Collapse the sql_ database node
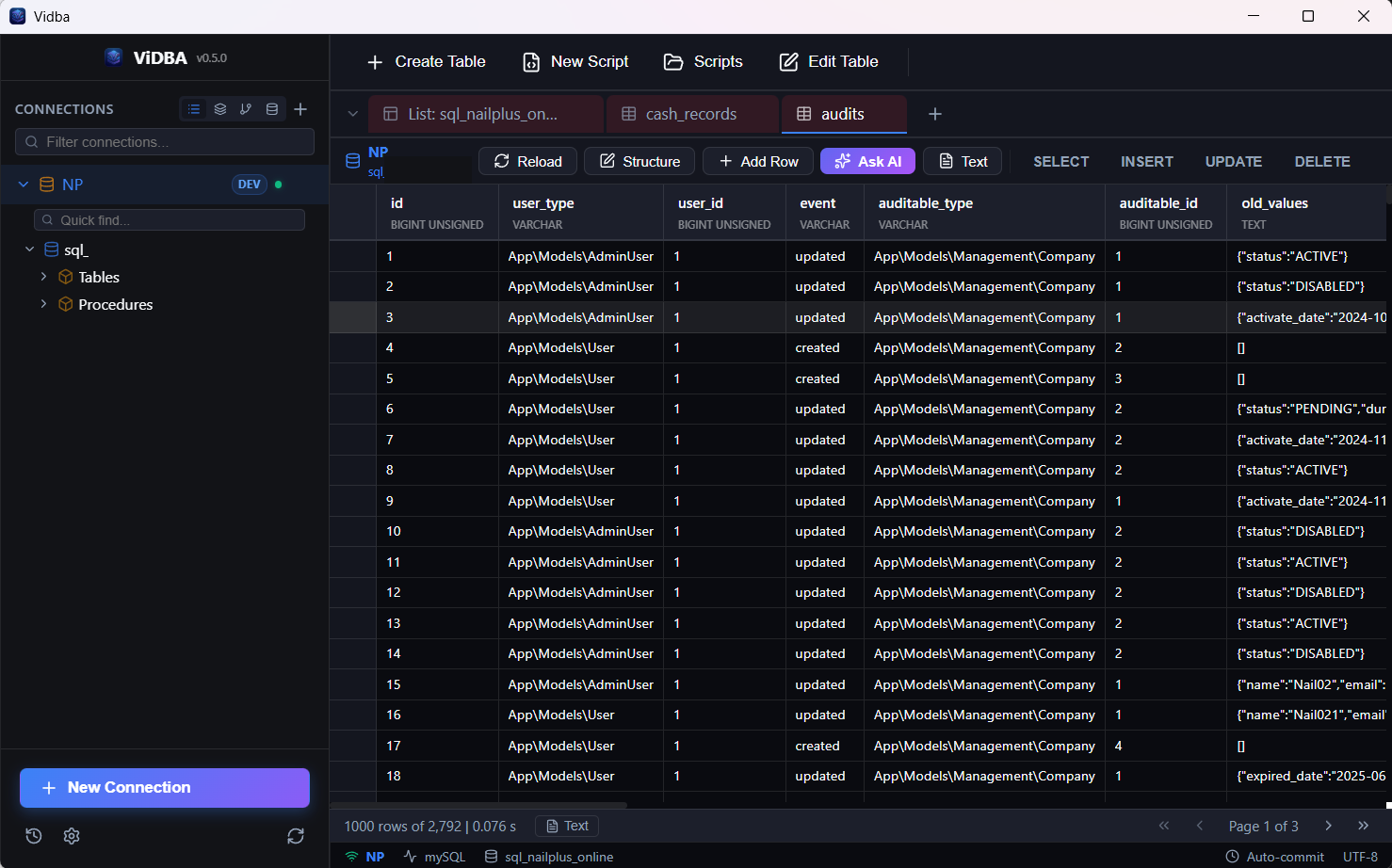 [29, 249]
